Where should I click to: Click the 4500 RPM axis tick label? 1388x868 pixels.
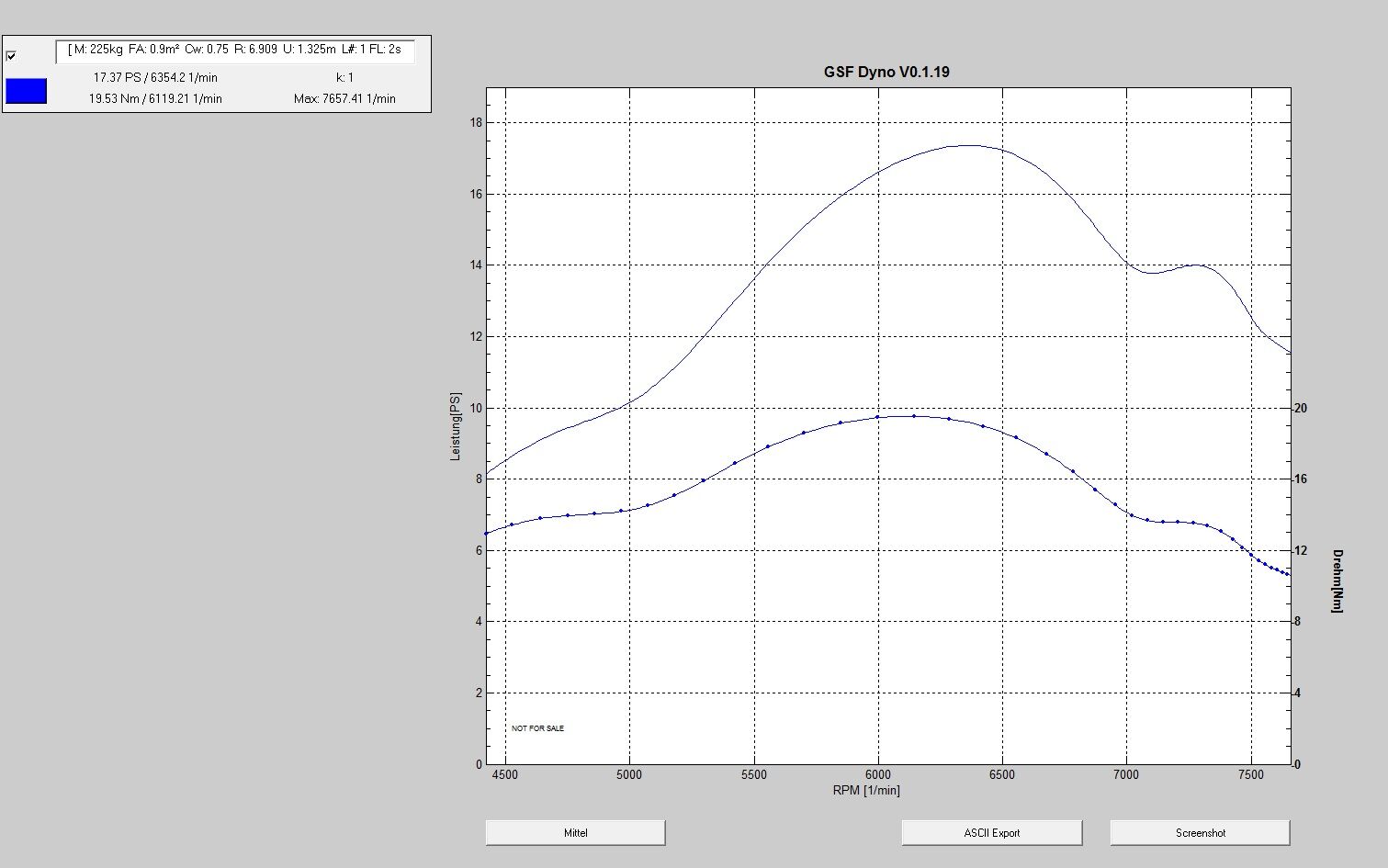(505, 774)
